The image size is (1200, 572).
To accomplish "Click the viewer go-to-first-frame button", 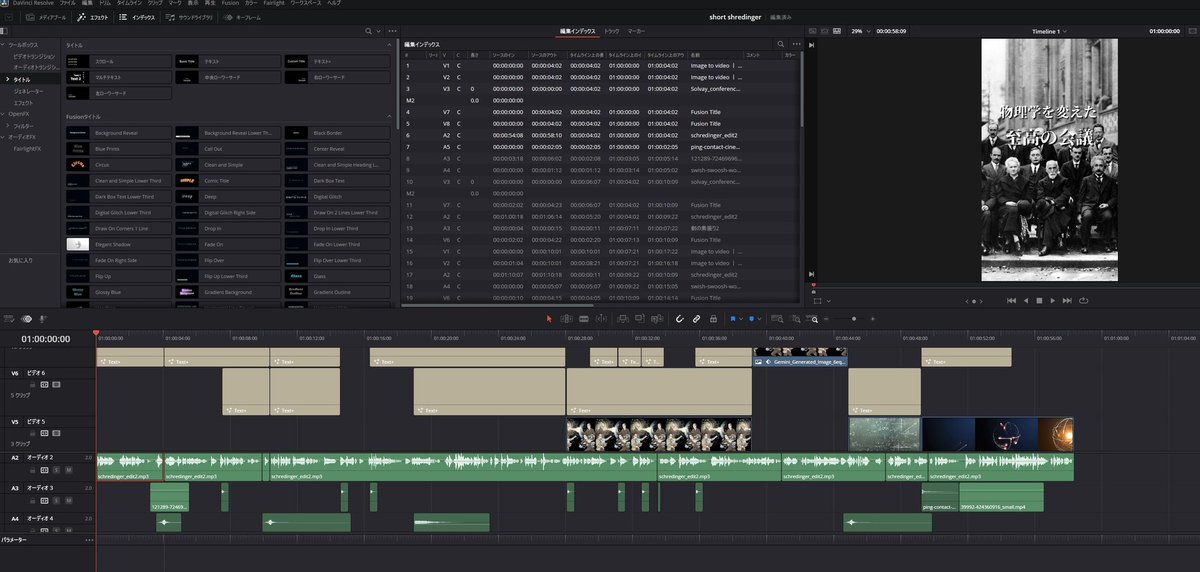I will click(1011, 300).
